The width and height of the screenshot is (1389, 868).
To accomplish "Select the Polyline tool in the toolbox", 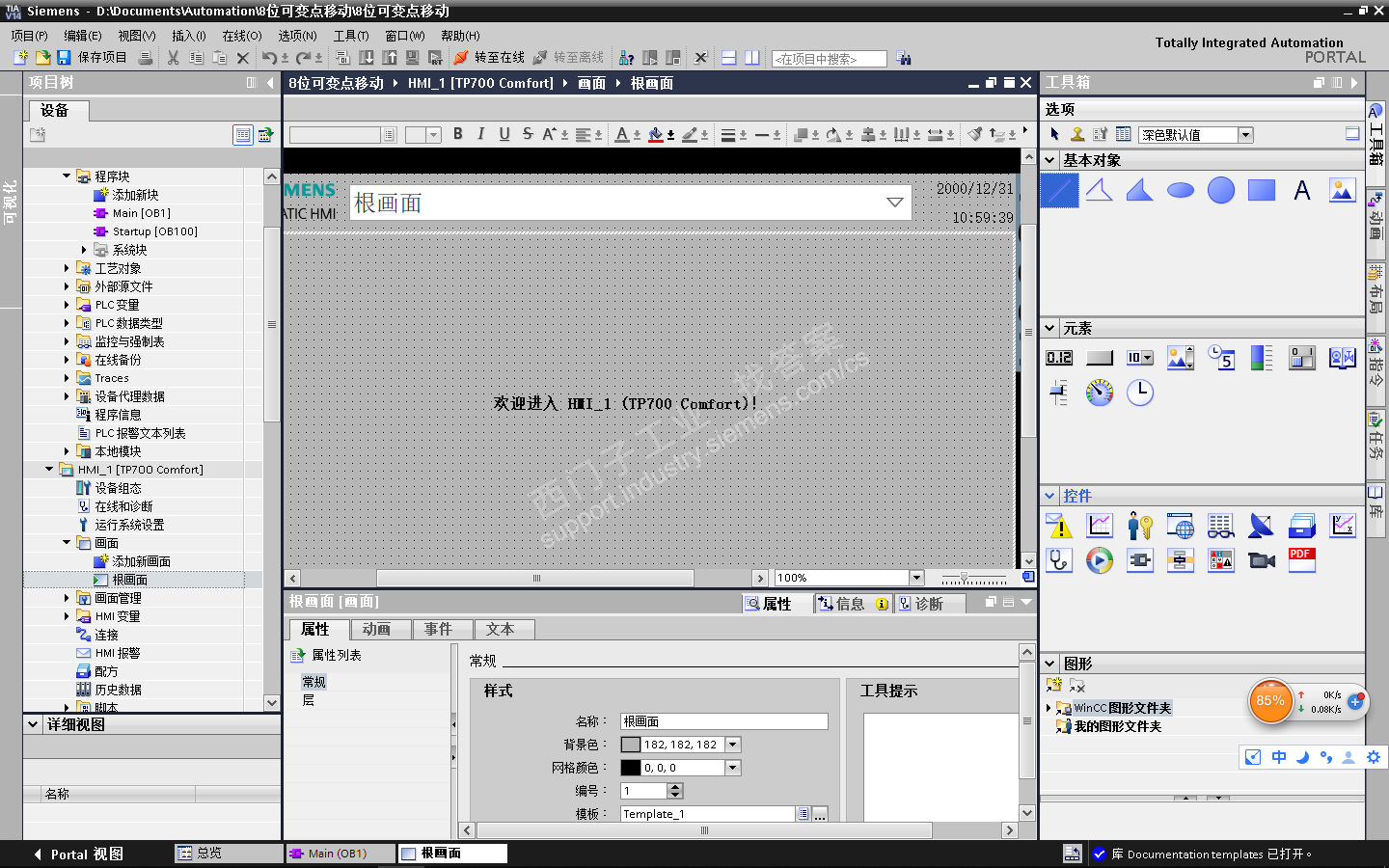I will [x=1100, y=190].
